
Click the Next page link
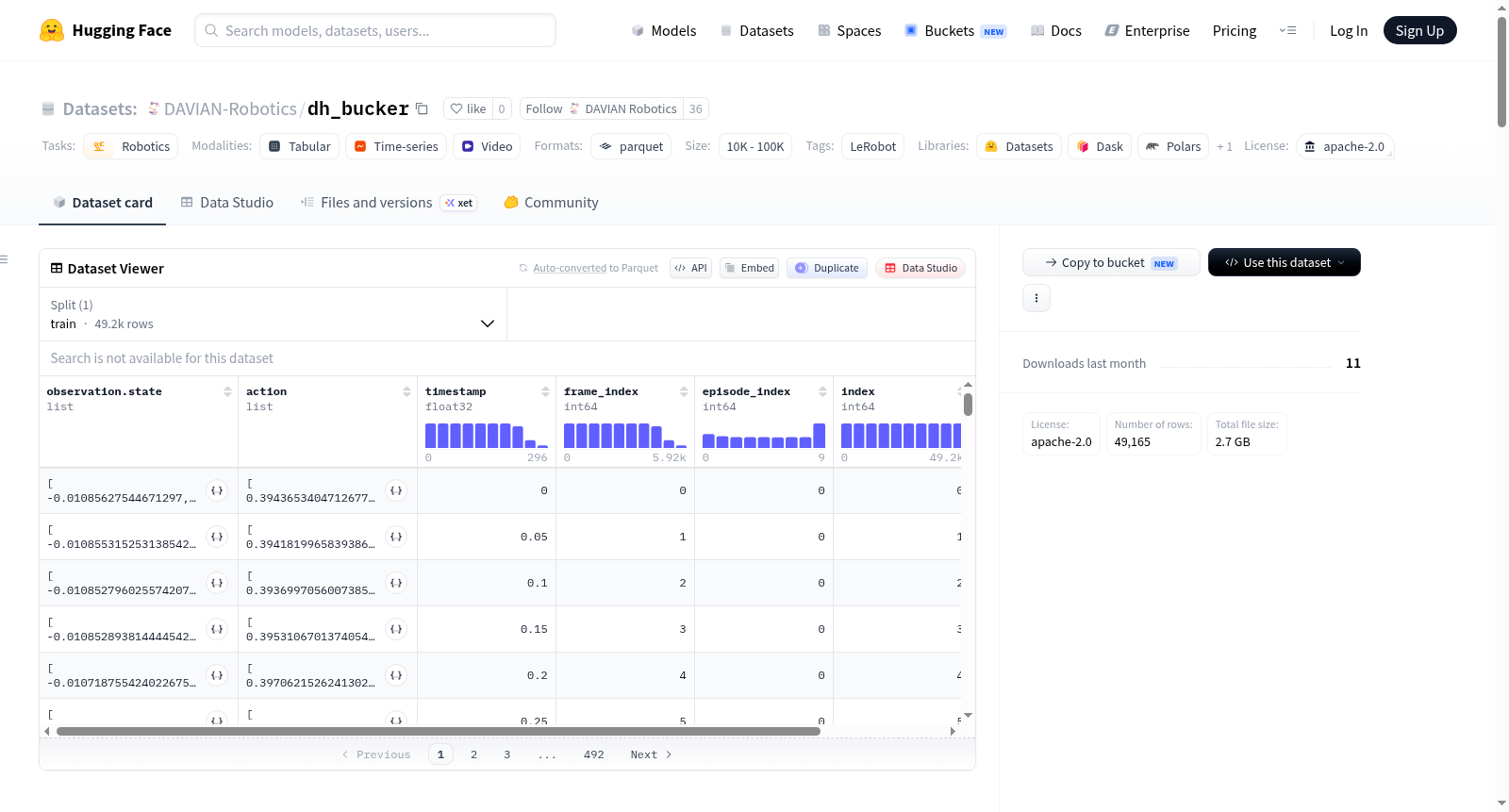point(651,754)
